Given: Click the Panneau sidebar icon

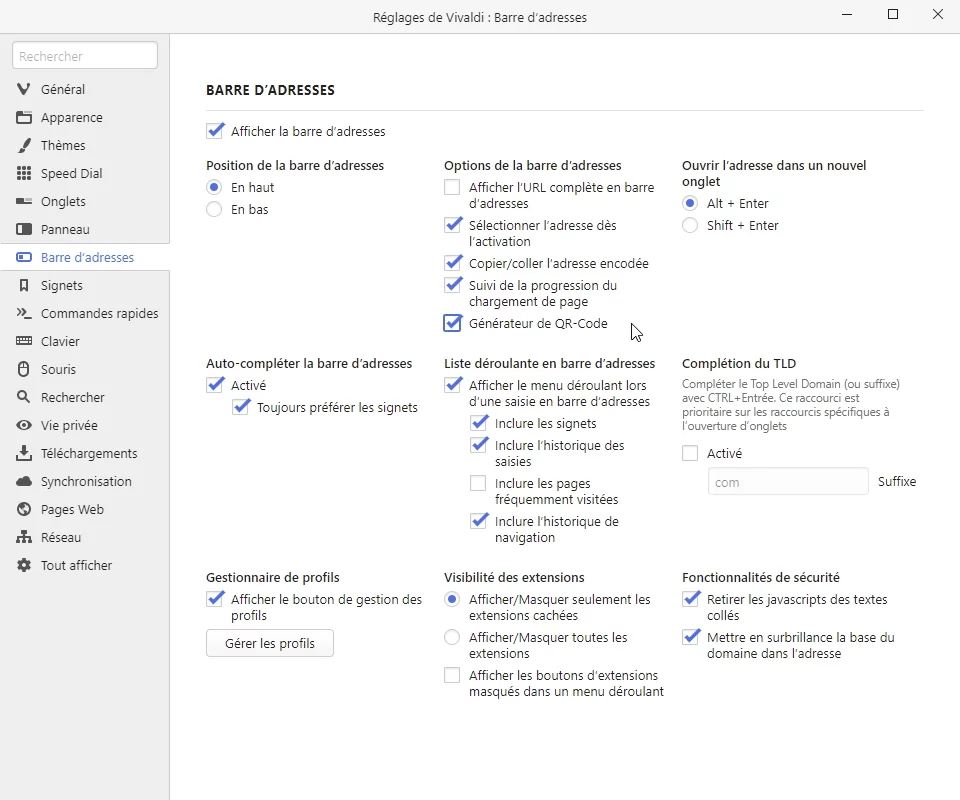Looking at the screenshot, I should pyautogui.click(x=24, y=230).
